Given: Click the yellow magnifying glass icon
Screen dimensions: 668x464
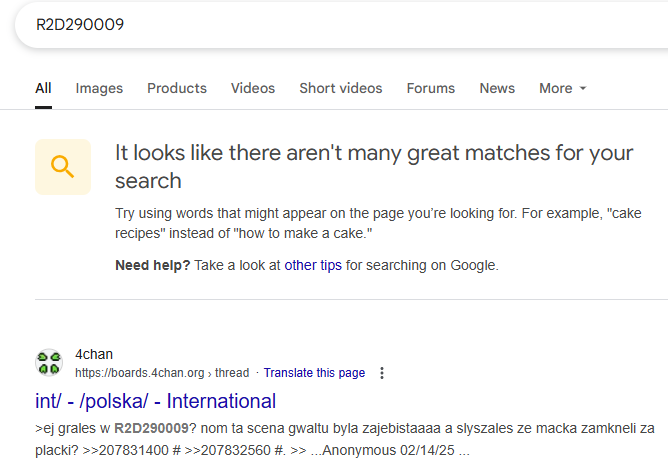Looking at the screenshot, I should (x=63, y=167).
